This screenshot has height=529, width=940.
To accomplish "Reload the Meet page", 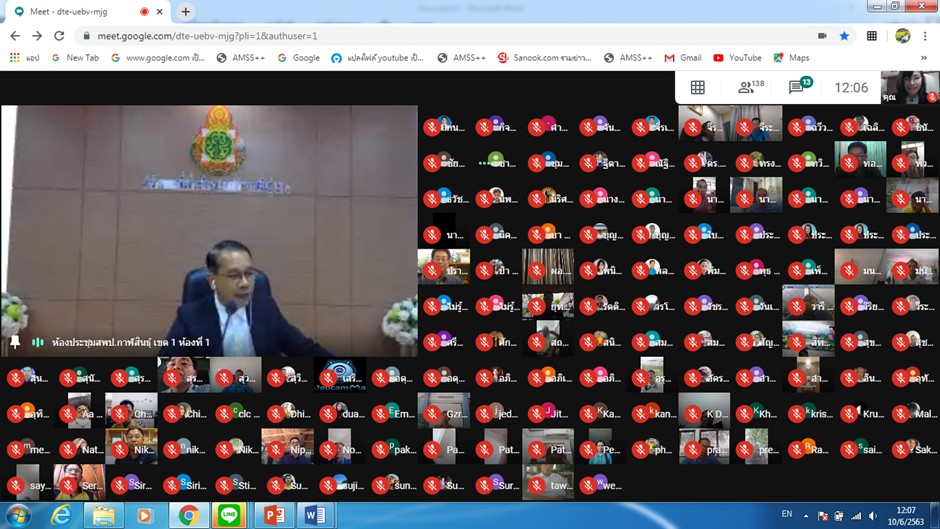I will (60, 36).
